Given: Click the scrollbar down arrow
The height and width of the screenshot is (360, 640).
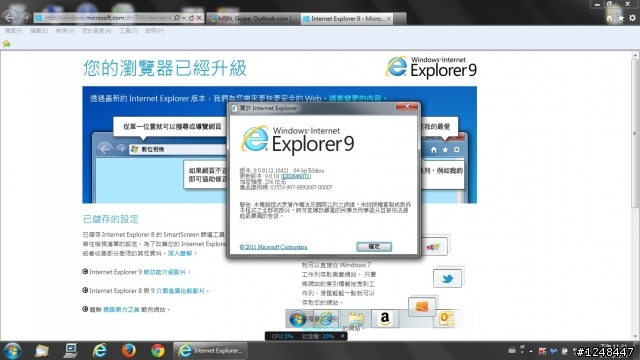Looking at the screenshot, I should (635, 337).
